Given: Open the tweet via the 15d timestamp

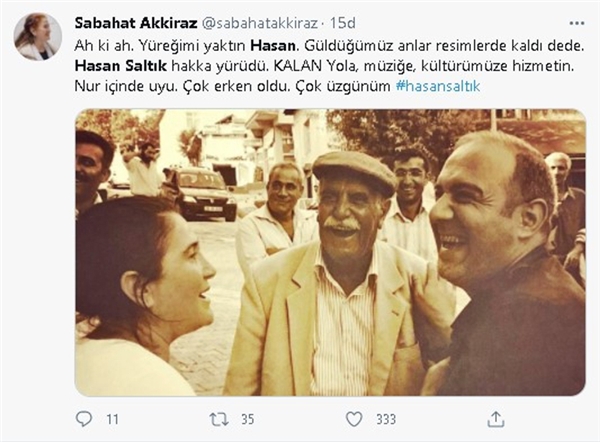Looking at the screenshot, I should coord(343,23).
